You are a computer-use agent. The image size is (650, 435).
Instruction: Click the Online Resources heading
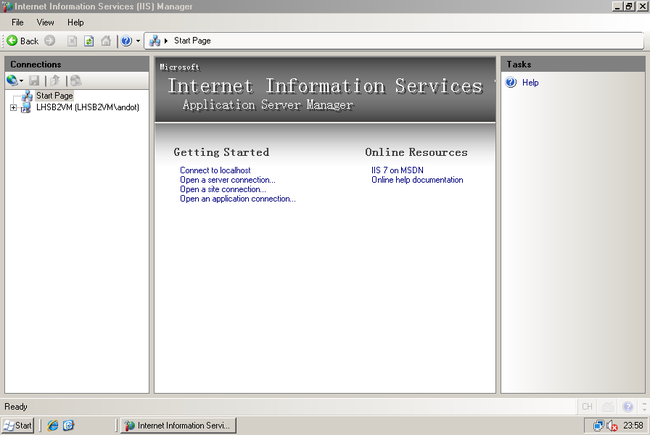click(416, 152)
